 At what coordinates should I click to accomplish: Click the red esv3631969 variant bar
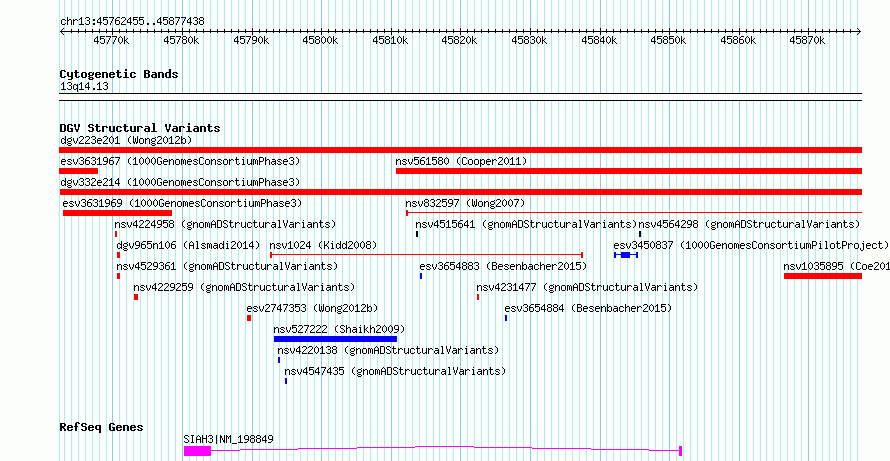pos(117,213)
